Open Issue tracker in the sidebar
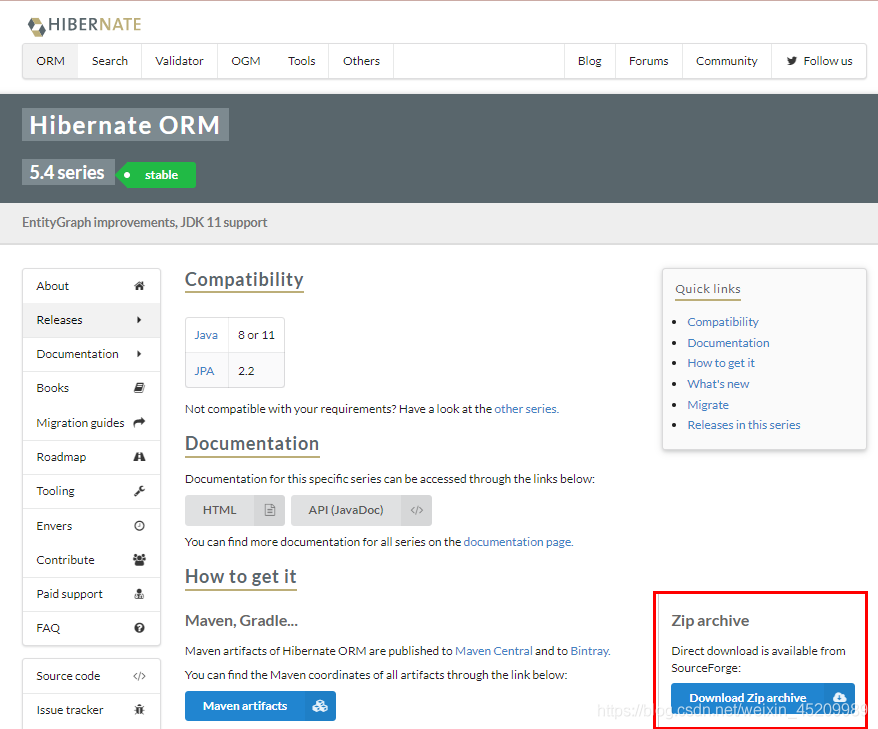This screenshot has width=878, height=729. click(91, 710)
